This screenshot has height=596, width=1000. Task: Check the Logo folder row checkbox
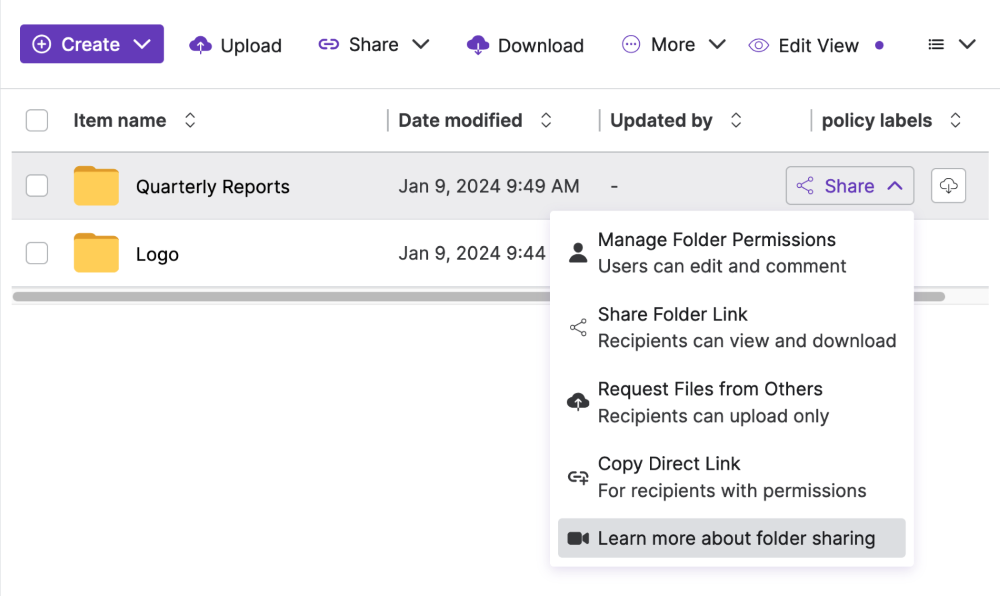tap(37, 254)
